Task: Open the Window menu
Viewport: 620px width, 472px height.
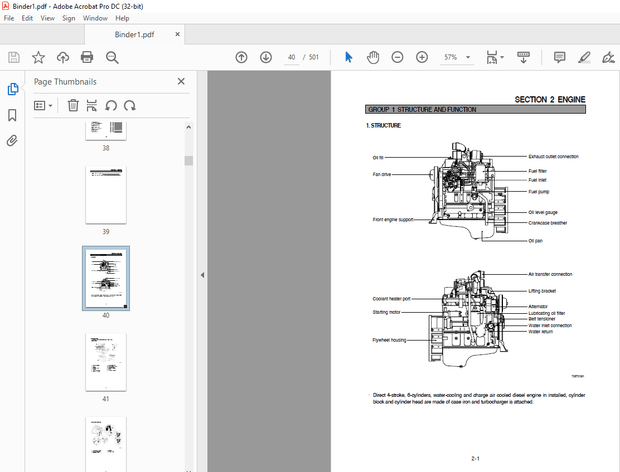Action: pyautogui.click(x=96, y=18)
